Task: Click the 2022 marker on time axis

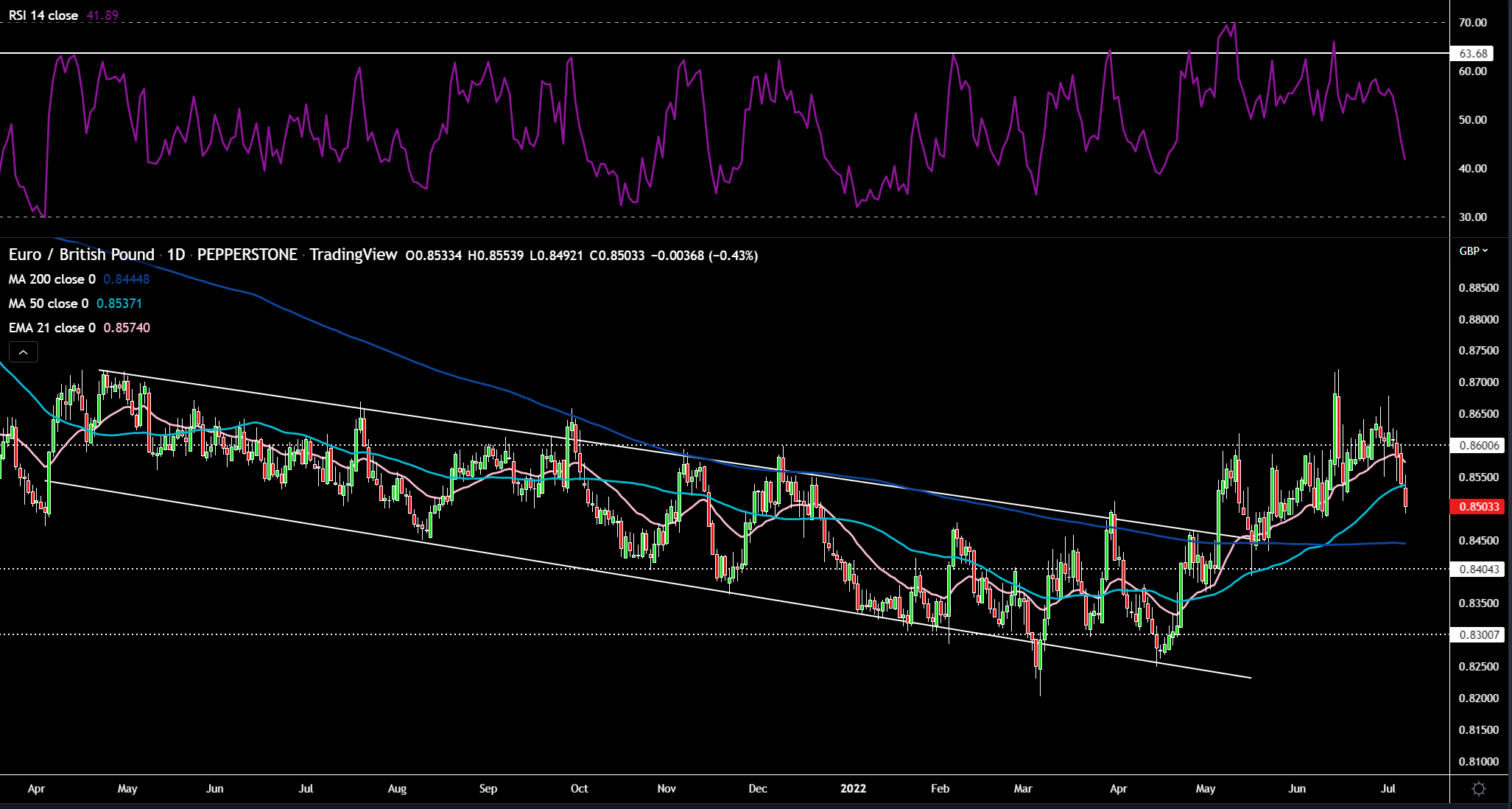Action: click(x=853, y=788)
